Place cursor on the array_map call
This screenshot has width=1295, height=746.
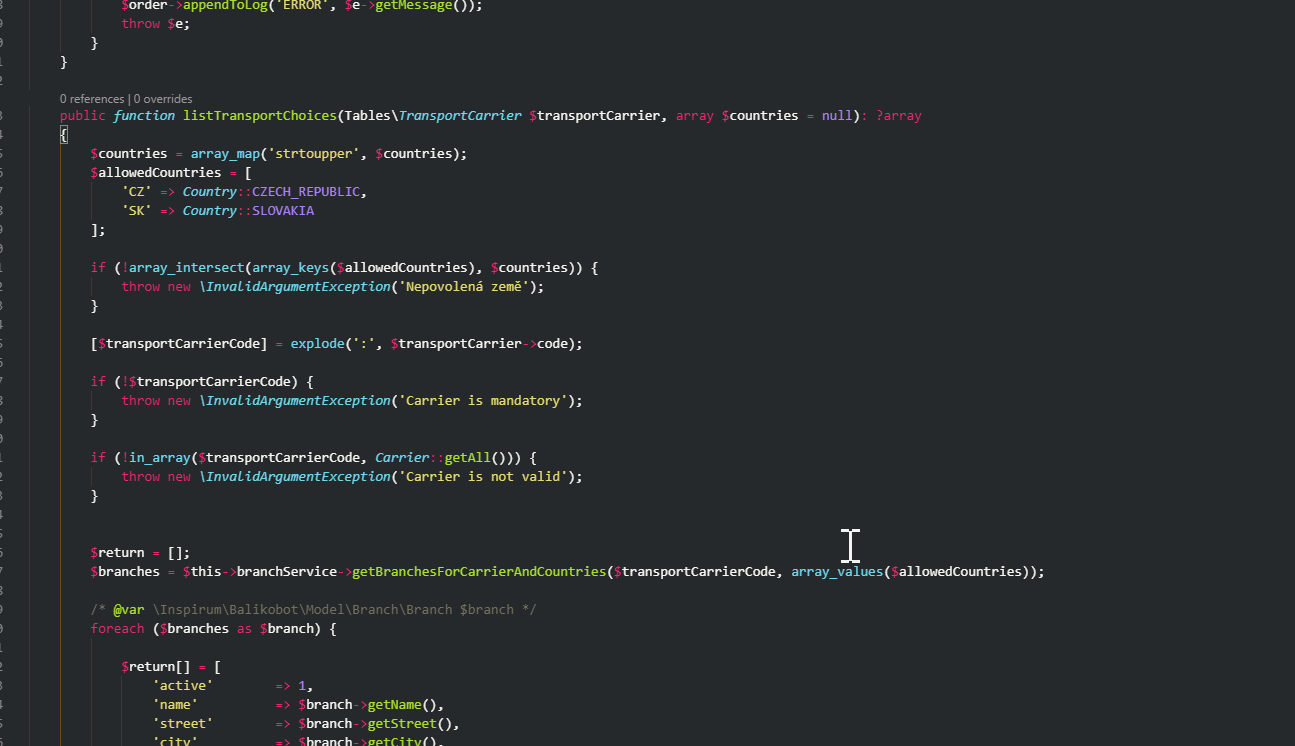[x=225, y=154]
